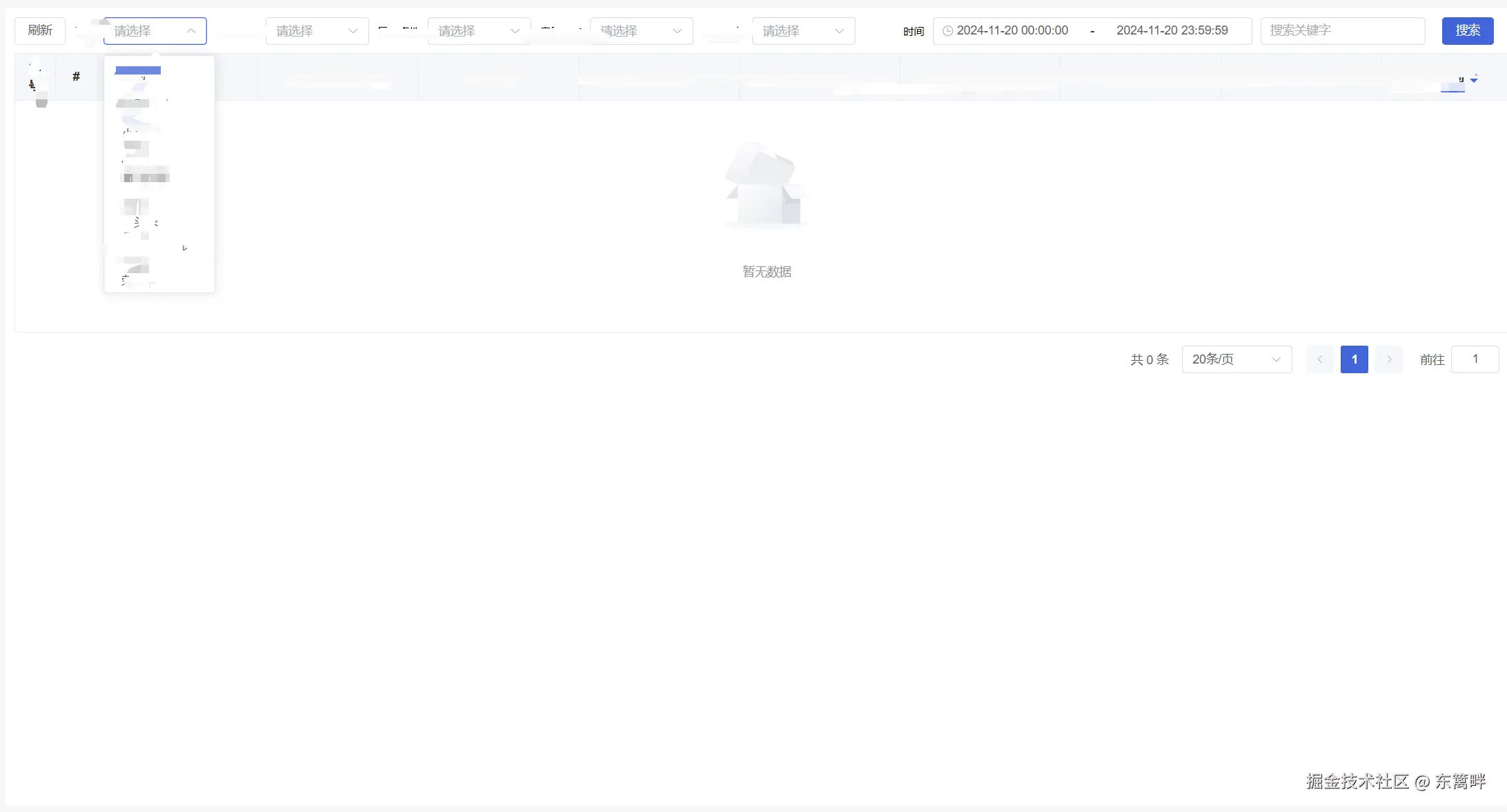
Task: Open the last 请选择 filter dropdown
Action: pyautogui.click(x=802, y=30)
